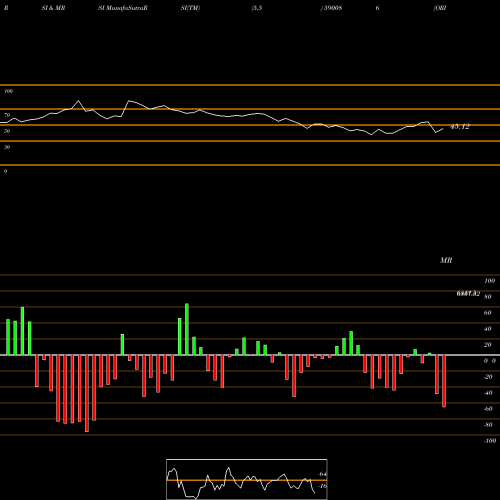Click the '(5,5' parameter text in header
The image size is (500, 500).
(257, 8)
